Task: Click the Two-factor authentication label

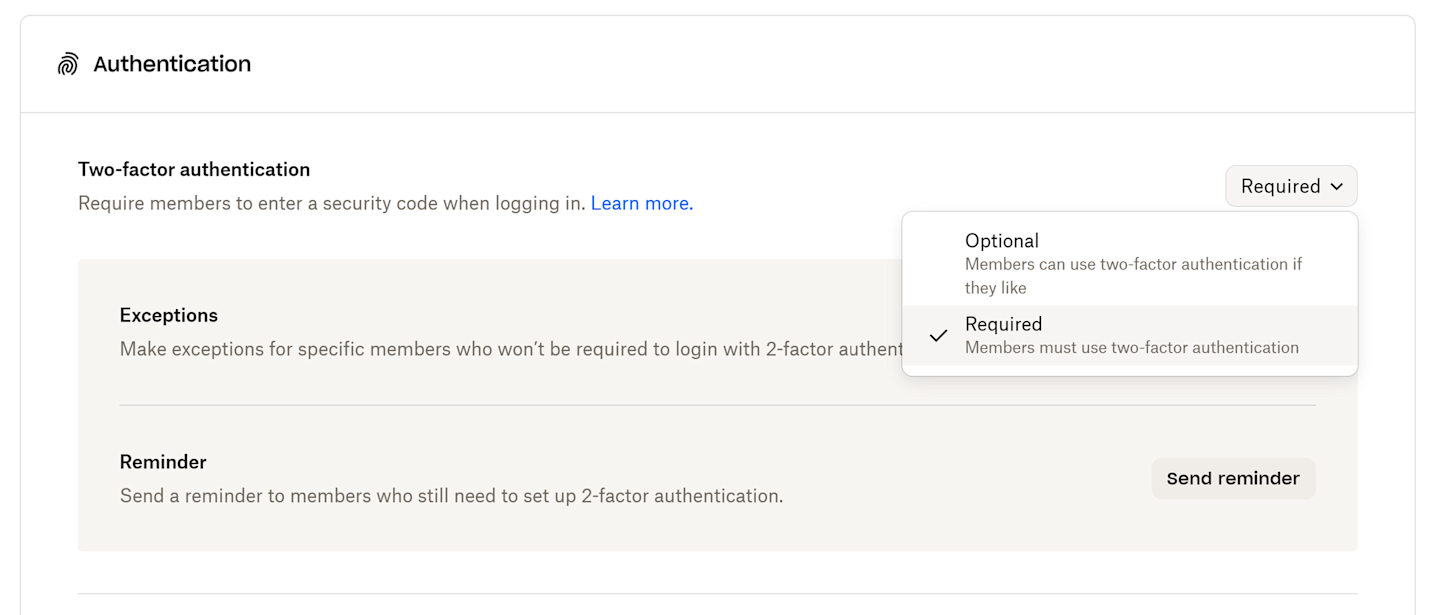Action: pos(194,169)
